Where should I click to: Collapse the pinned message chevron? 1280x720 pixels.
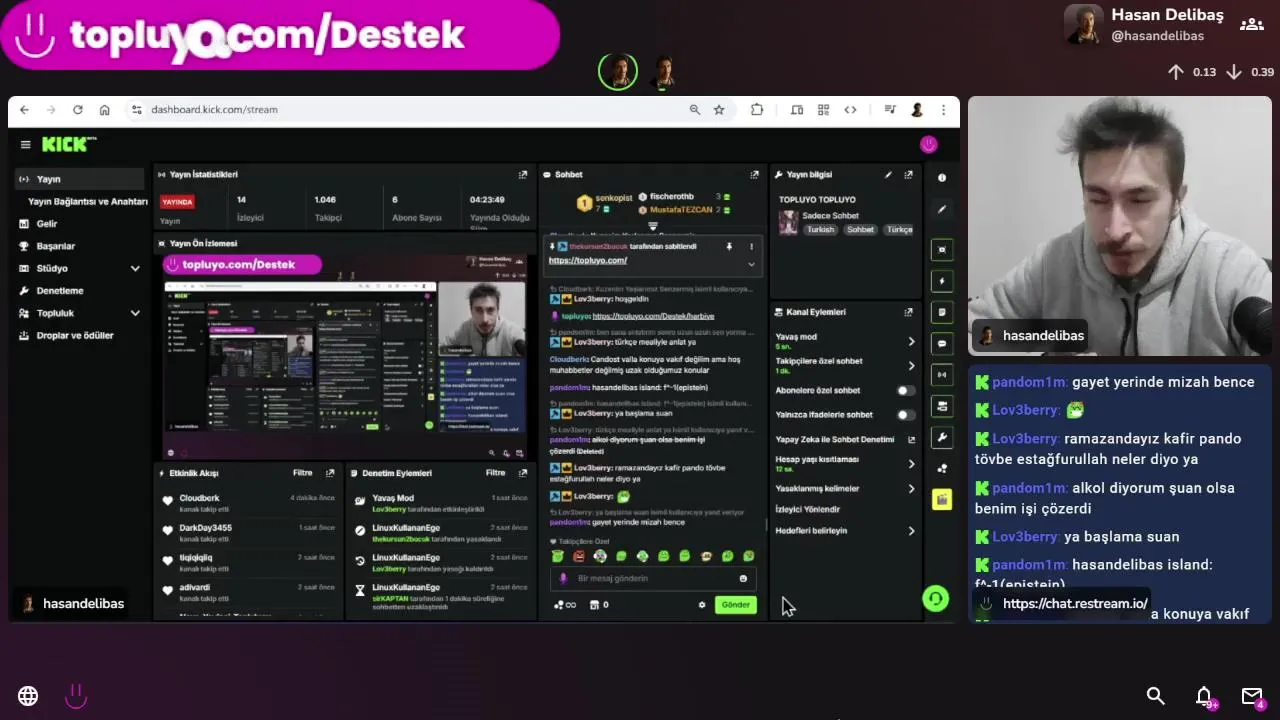click(x=751, y=264)
